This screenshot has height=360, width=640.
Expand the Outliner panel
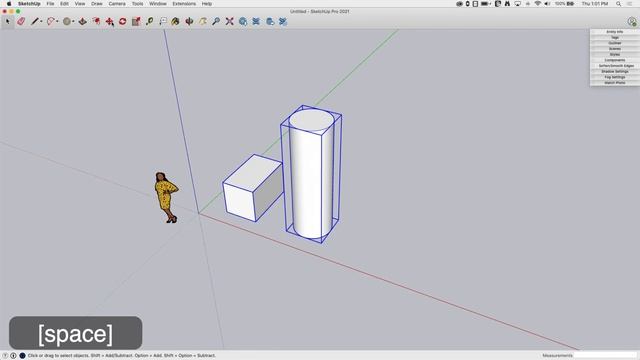click(614, 43)
